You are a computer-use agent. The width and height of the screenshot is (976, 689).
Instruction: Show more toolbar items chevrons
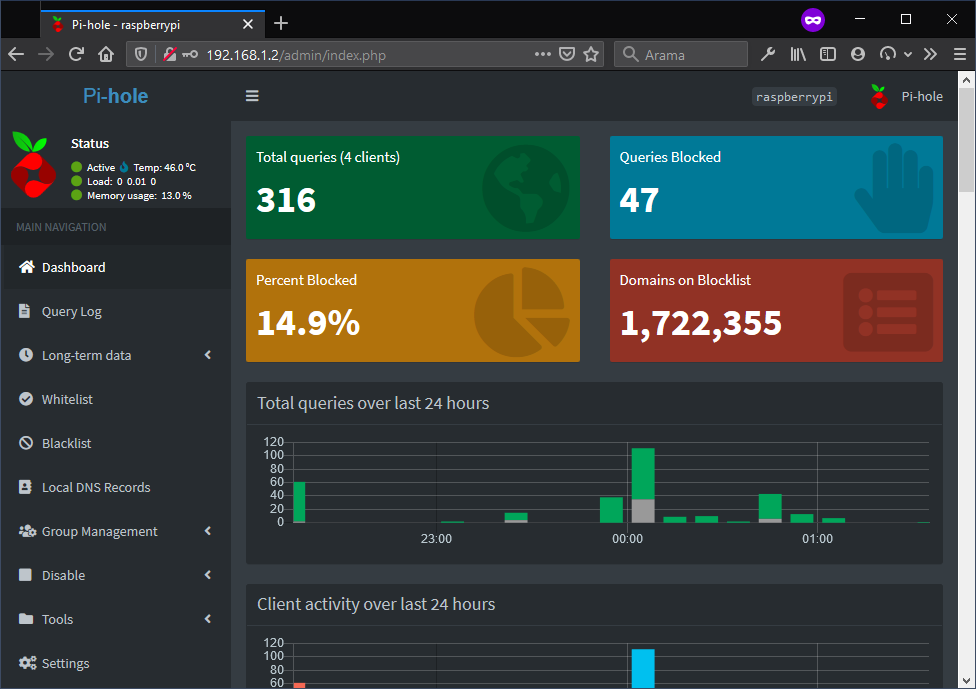930,55
